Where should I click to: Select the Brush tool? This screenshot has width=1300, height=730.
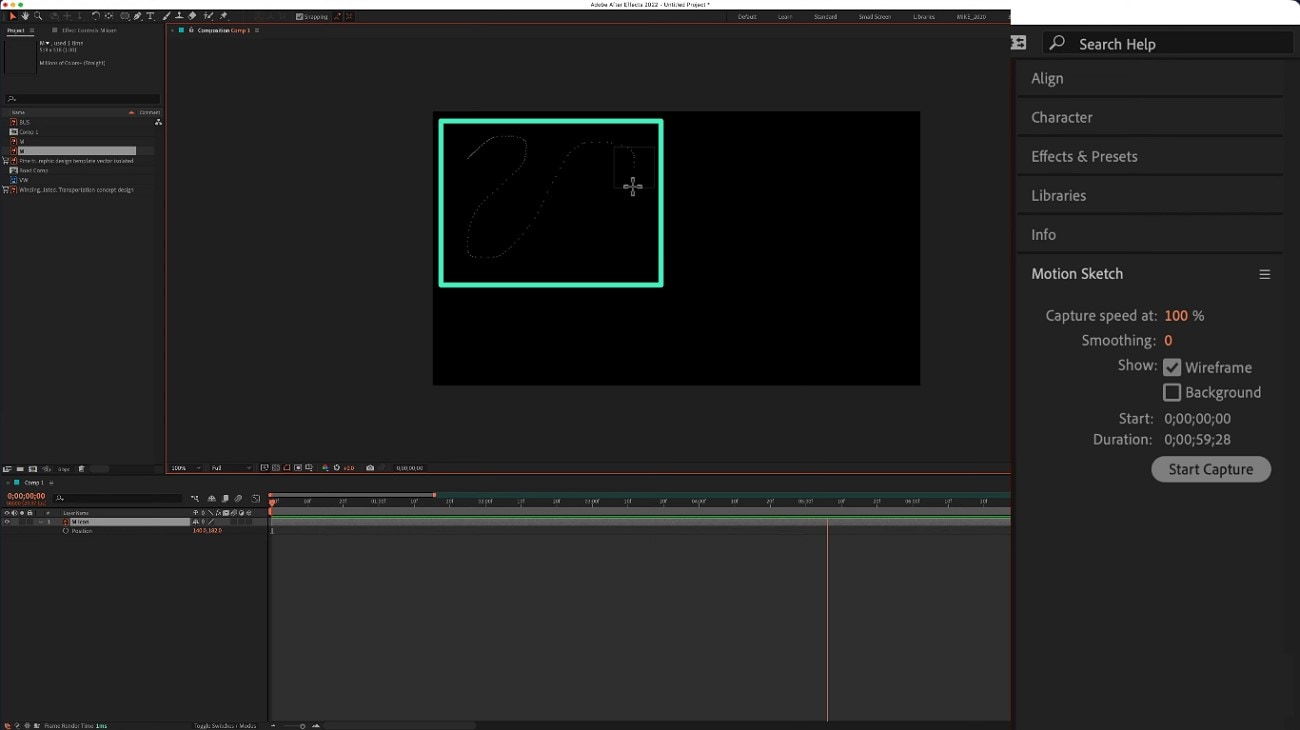coord(165,16)
